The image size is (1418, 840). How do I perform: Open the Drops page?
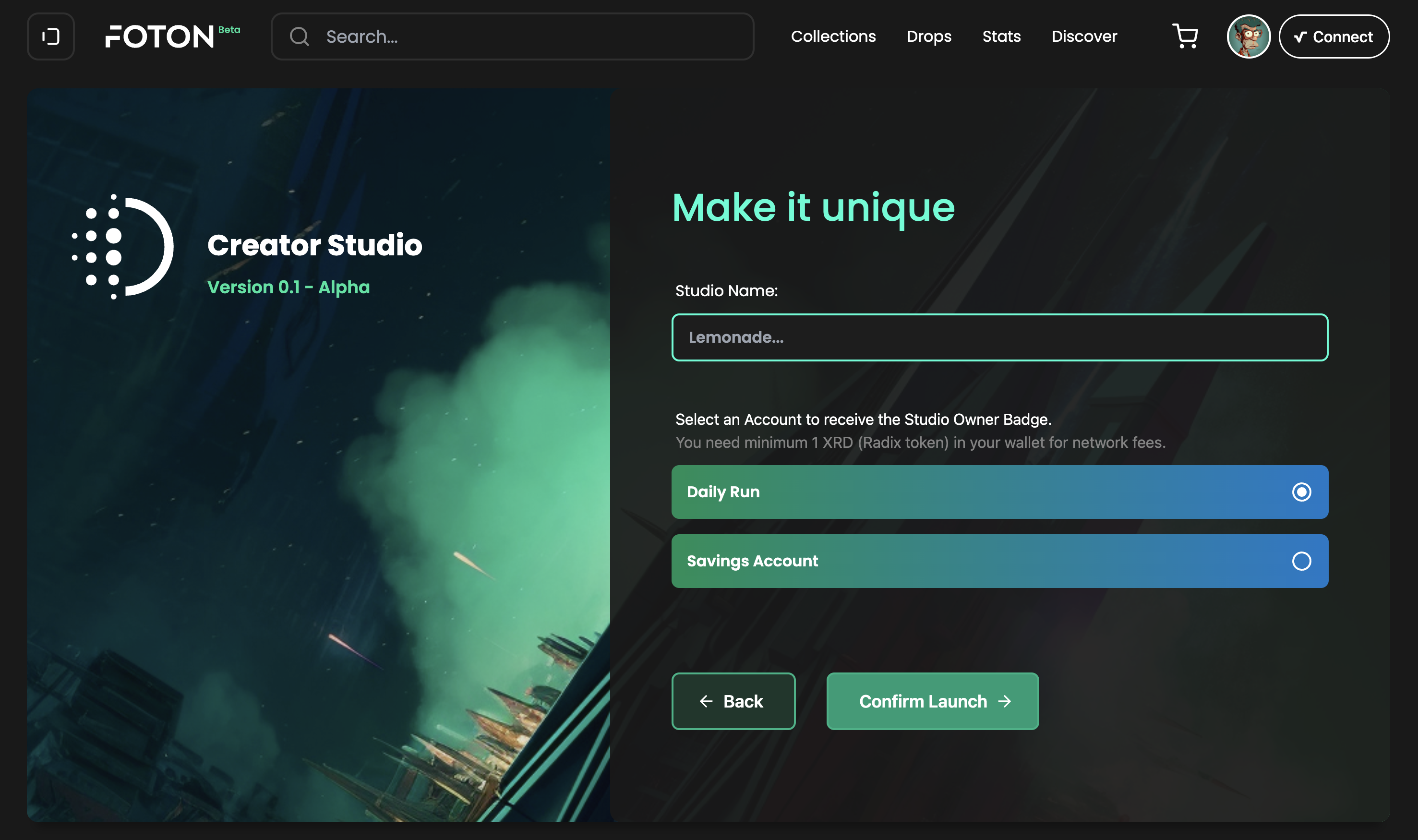coord(929,36)
